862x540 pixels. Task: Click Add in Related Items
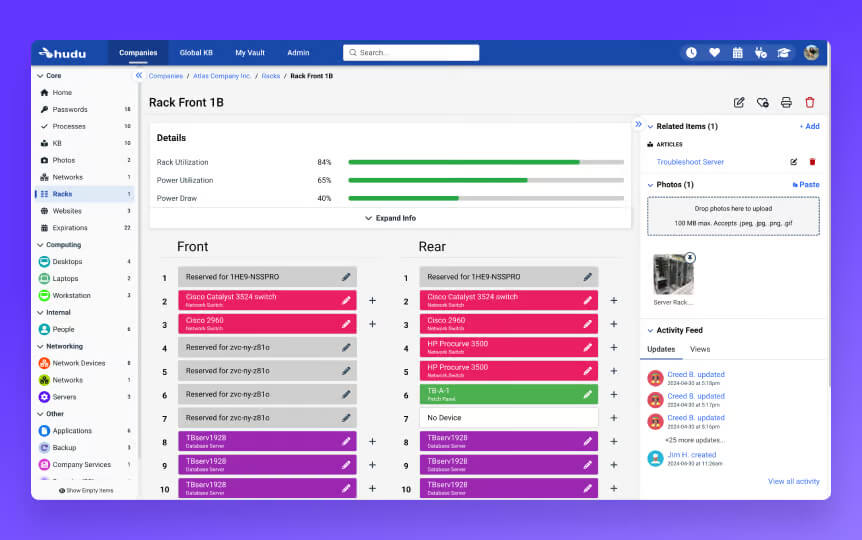pyautogui.click(x=809, y=126)
